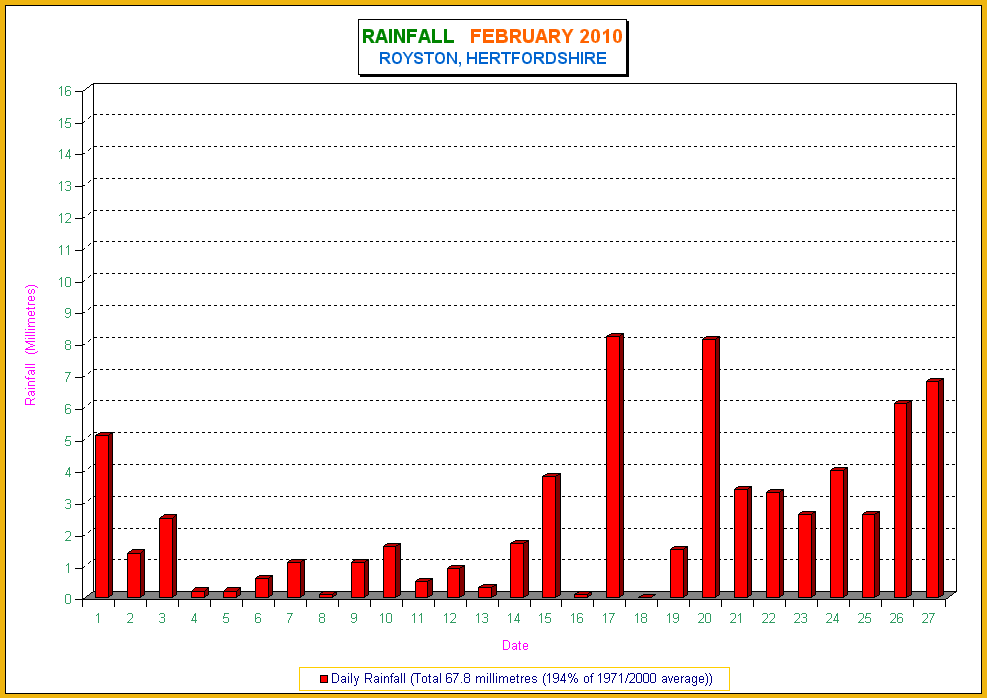The height and width of the screenshot is (698, 987).
Task: Click the red legend swatch beside Daily Rainfall
Action: pyautogui.click(x=324, y=679)
